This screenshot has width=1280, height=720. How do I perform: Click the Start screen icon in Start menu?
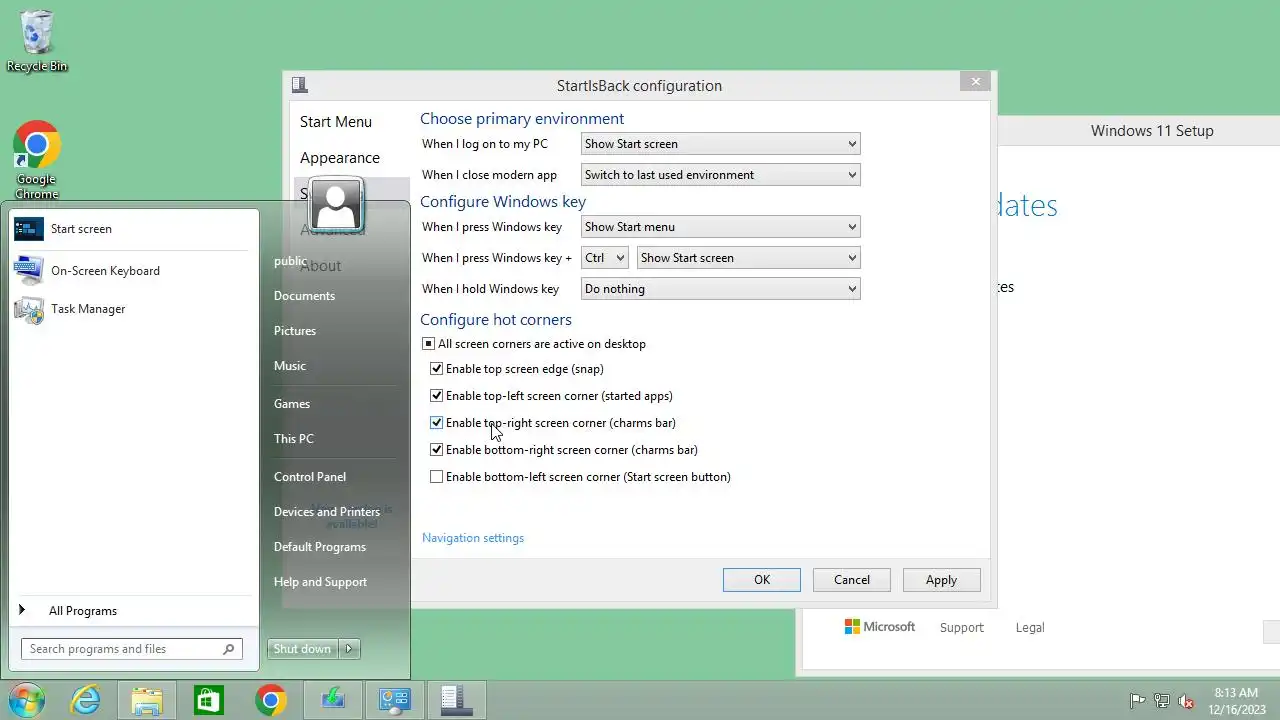(x=29, y=229)
